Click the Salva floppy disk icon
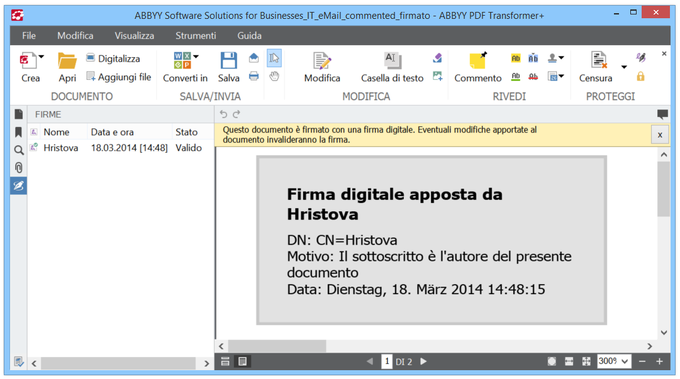The image size is (680, 379). pos(229,60)
